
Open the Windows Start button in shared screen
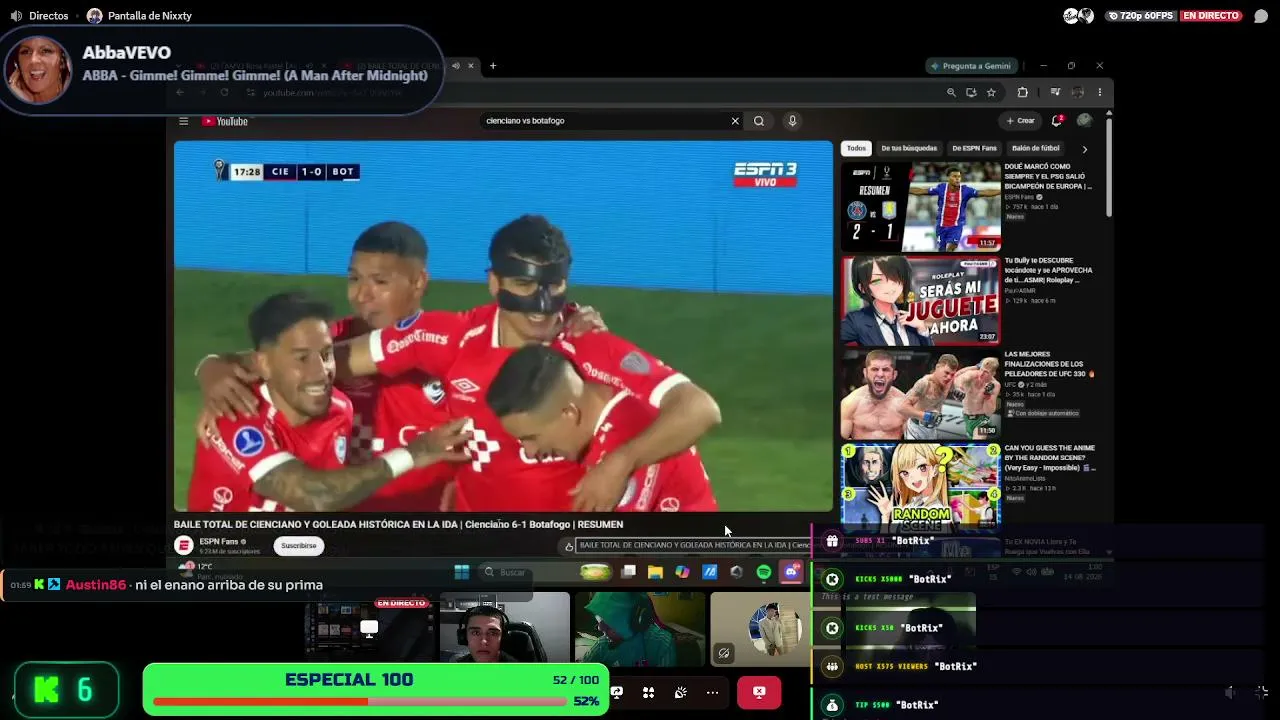click(x=462, y=572)
